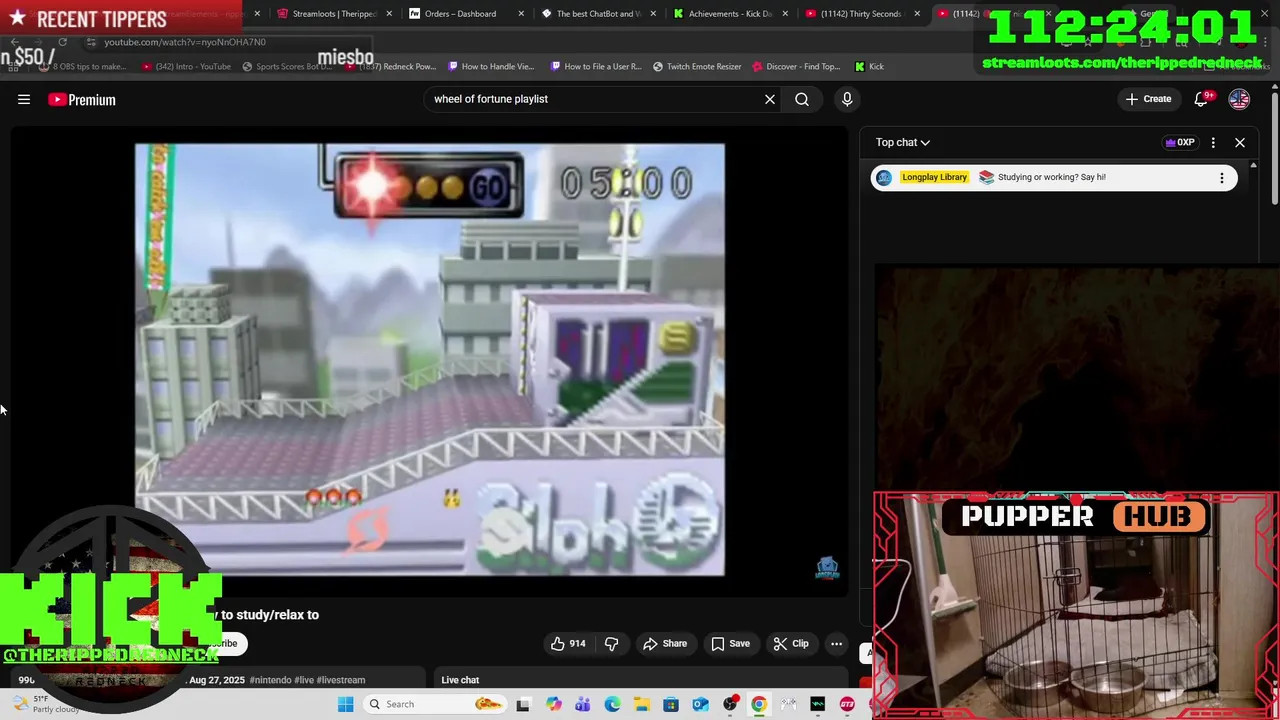Open the How to Handle Vie... bookmark
1280x720 pixels.
tap(491, 66)
